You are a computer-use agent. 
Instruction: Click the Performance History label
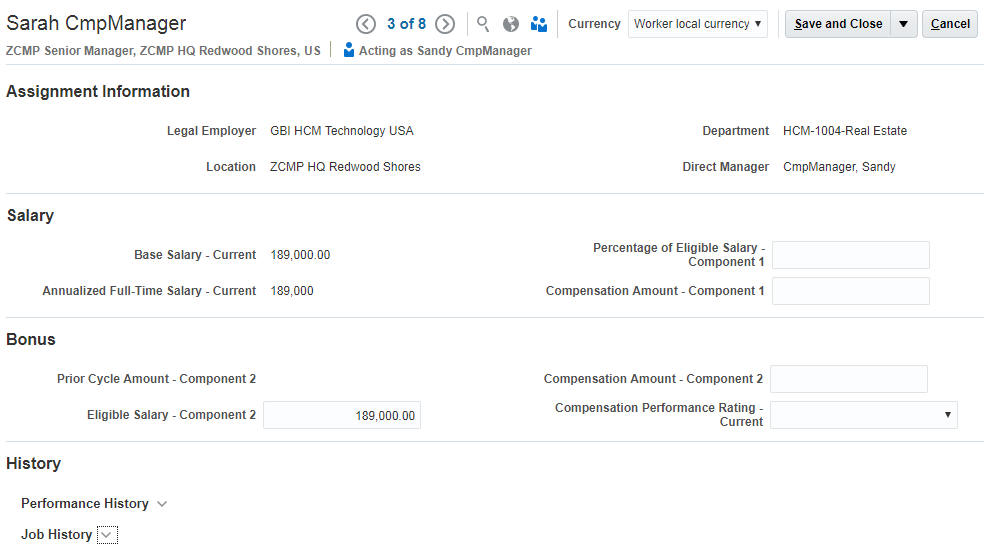(x=85, y=504)
